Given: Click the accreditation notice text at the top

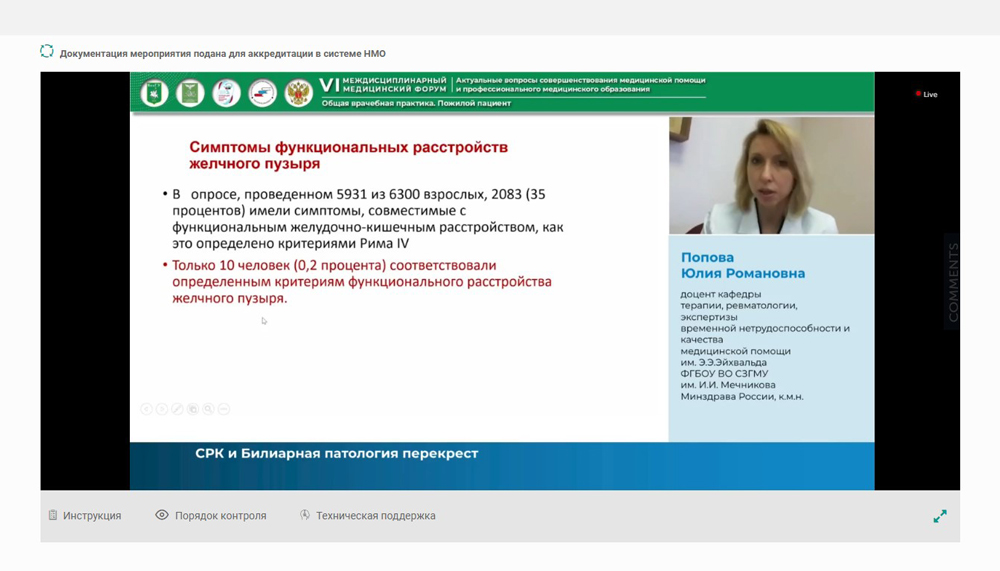Looking at the screenshot, I should 222,53.
